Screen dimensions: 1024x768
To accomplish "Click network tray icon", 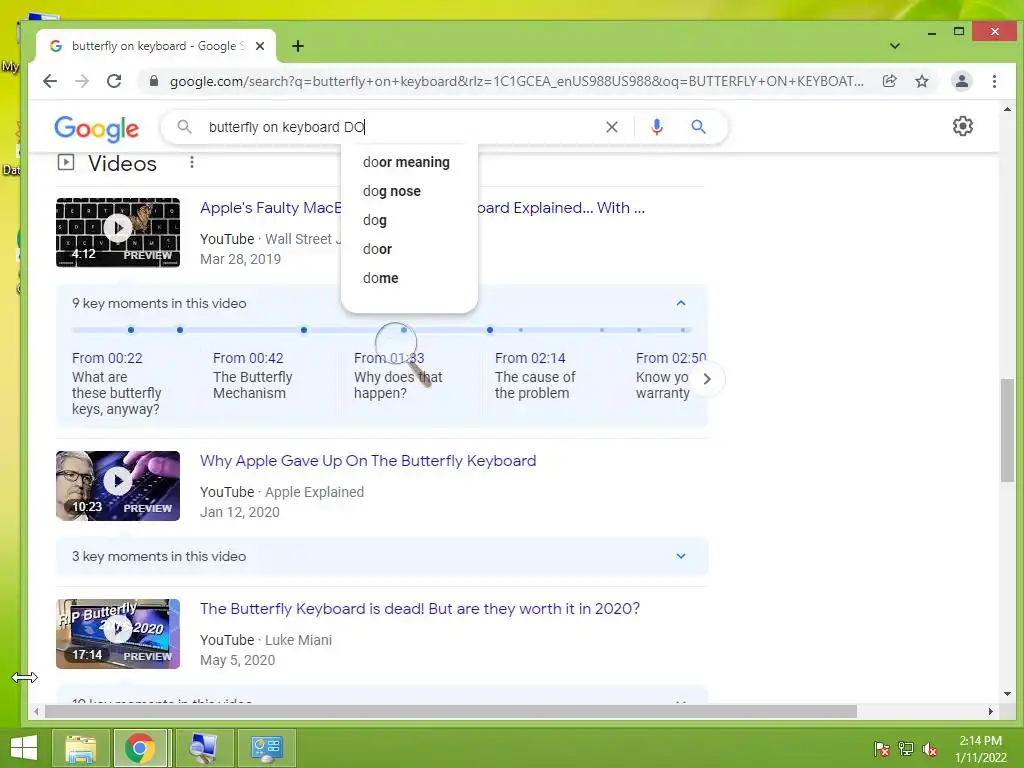I will click(x=906, y=748).
